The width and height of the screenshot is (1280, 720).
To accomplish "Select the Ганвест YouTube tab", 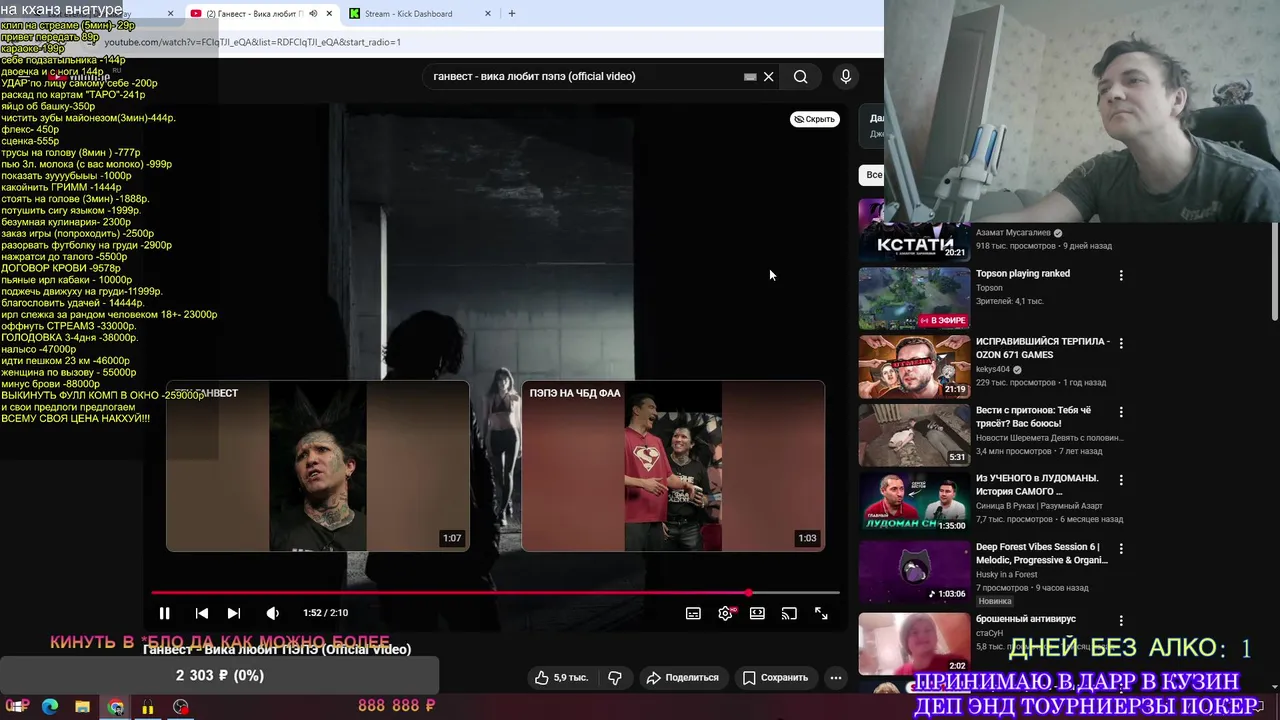I will coord(253,14).
